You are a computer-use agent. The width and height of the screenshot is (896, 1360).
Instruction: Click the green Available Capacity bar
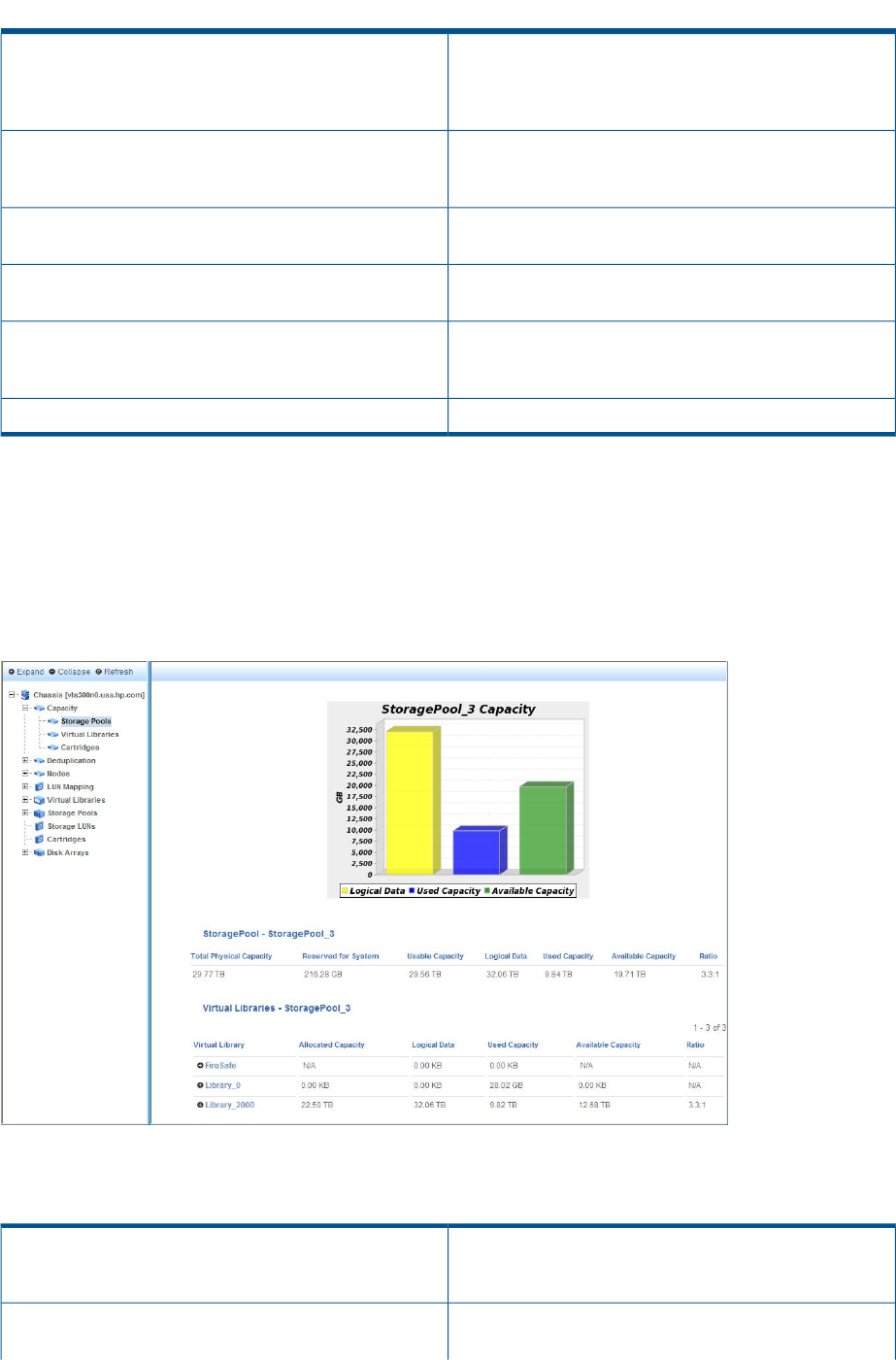[546, 828]
